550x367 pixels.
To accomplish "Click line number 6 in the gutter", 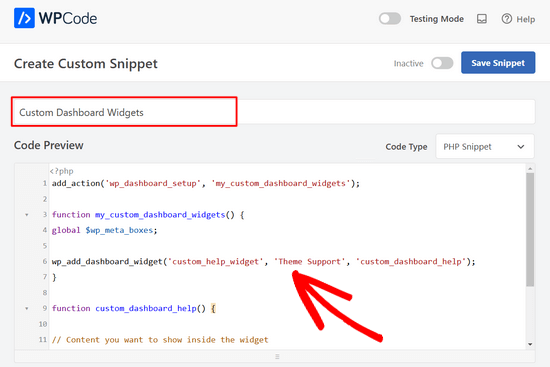I will (45, 261).
